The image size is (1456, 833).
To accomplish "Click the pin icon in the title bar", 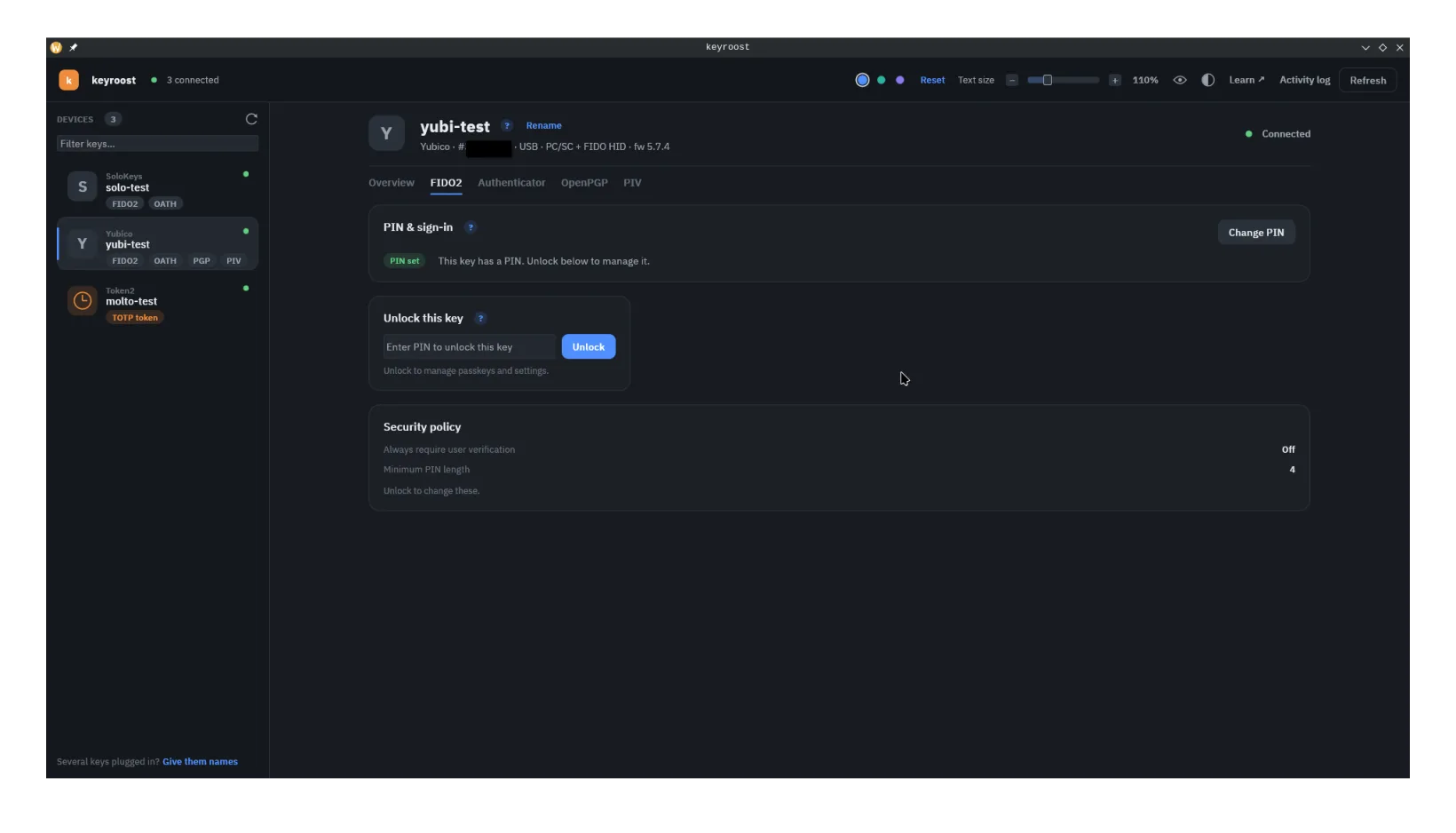I will pyautogui.click(x=74, y=47).
